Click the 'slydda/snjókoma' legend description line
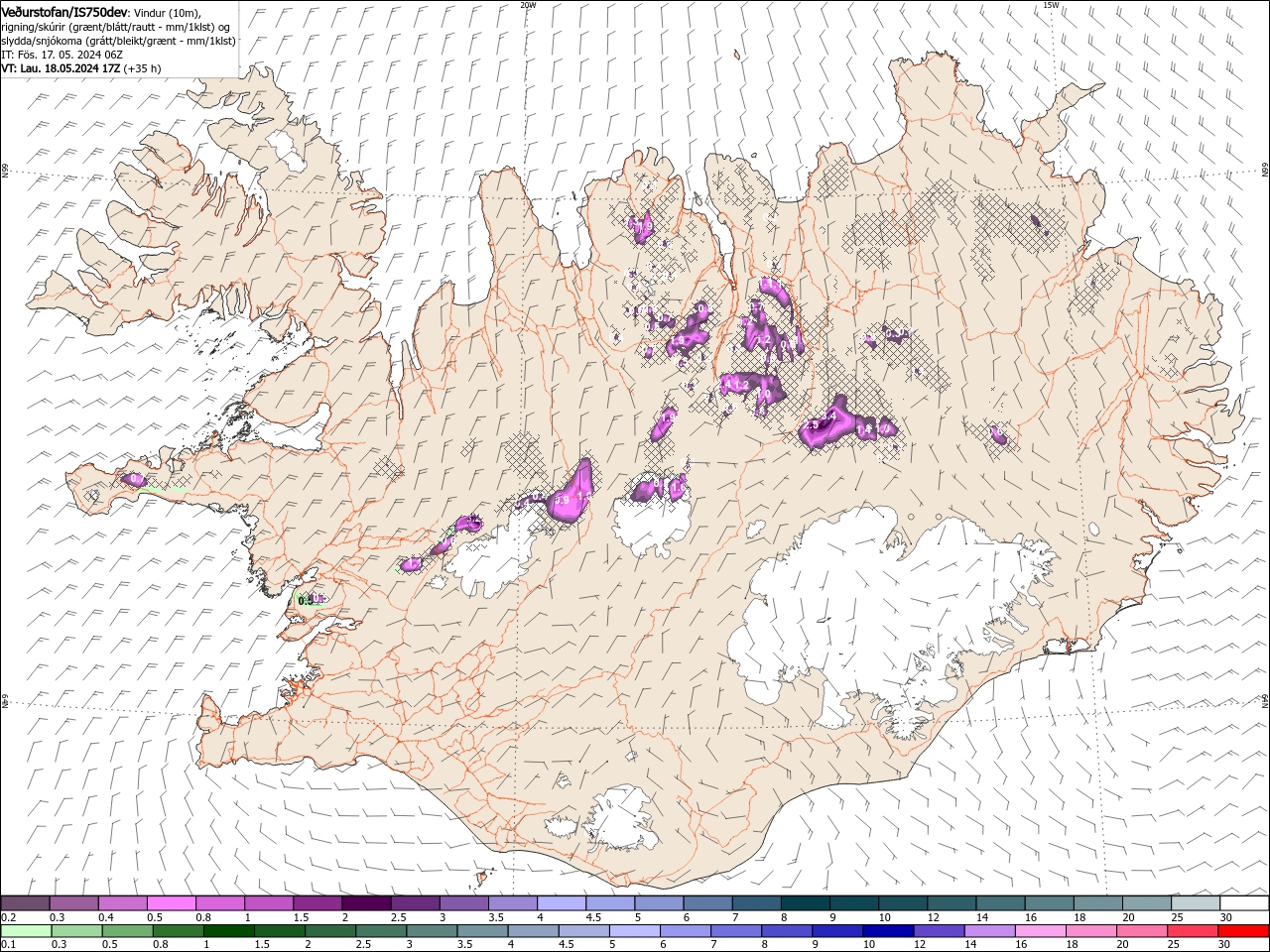This screenshot has height=952, width=1270. [x=118, y=41]
